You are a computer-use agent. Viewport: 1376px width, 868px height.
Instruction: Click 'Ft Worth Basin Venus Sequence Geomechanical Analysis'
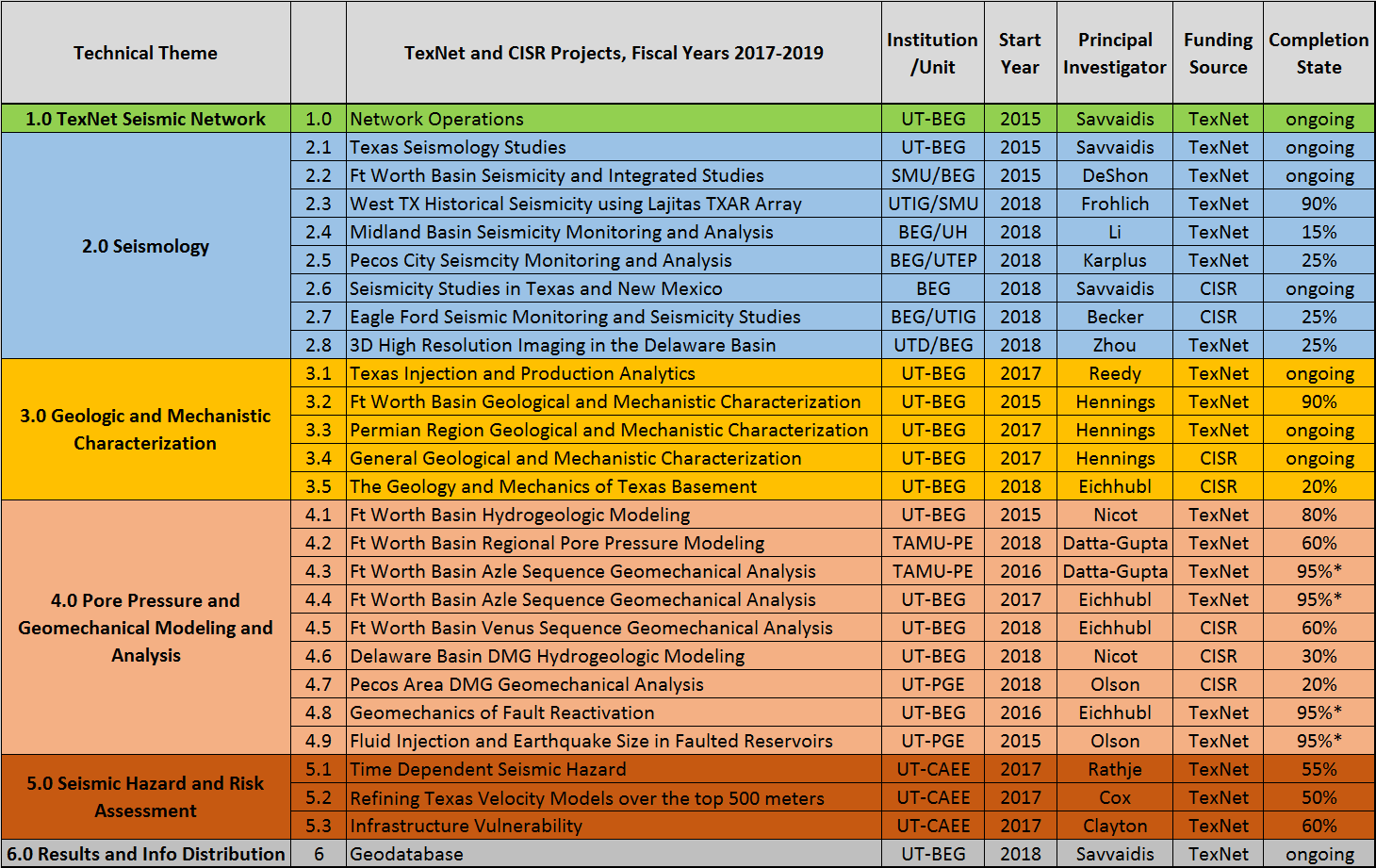point(614,628)
